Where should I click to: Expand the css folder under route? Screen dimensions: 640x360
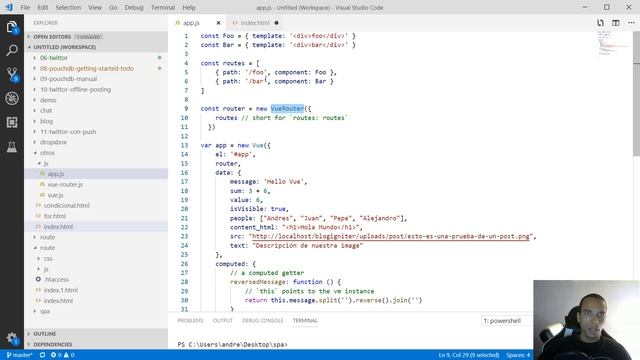[96, 258]
